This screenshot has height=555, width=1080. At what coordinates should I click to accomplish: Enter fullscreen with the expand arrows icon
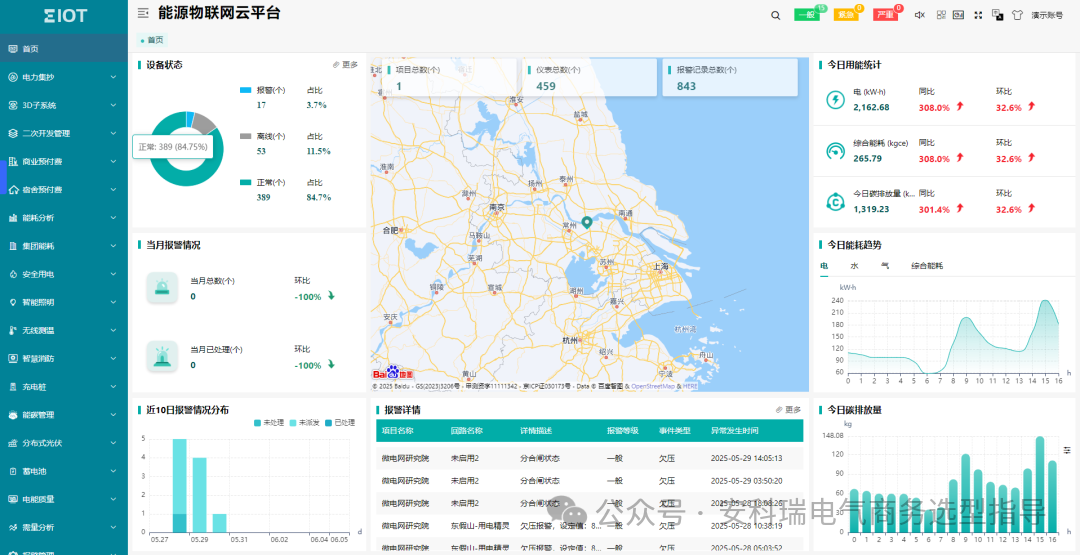(x=978, y=15)
